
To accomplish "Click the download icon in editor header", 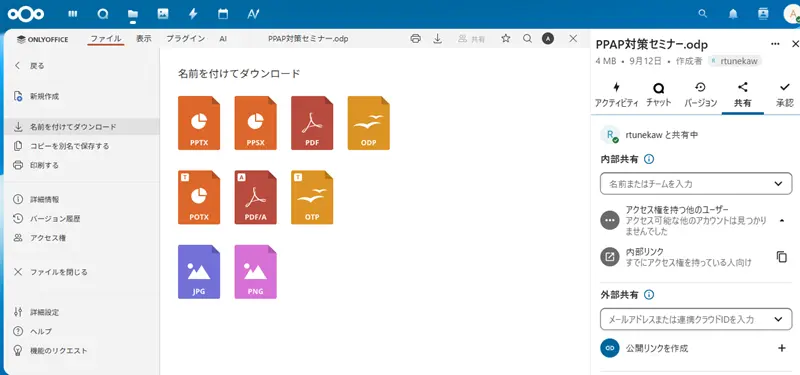I will [437, 38].
